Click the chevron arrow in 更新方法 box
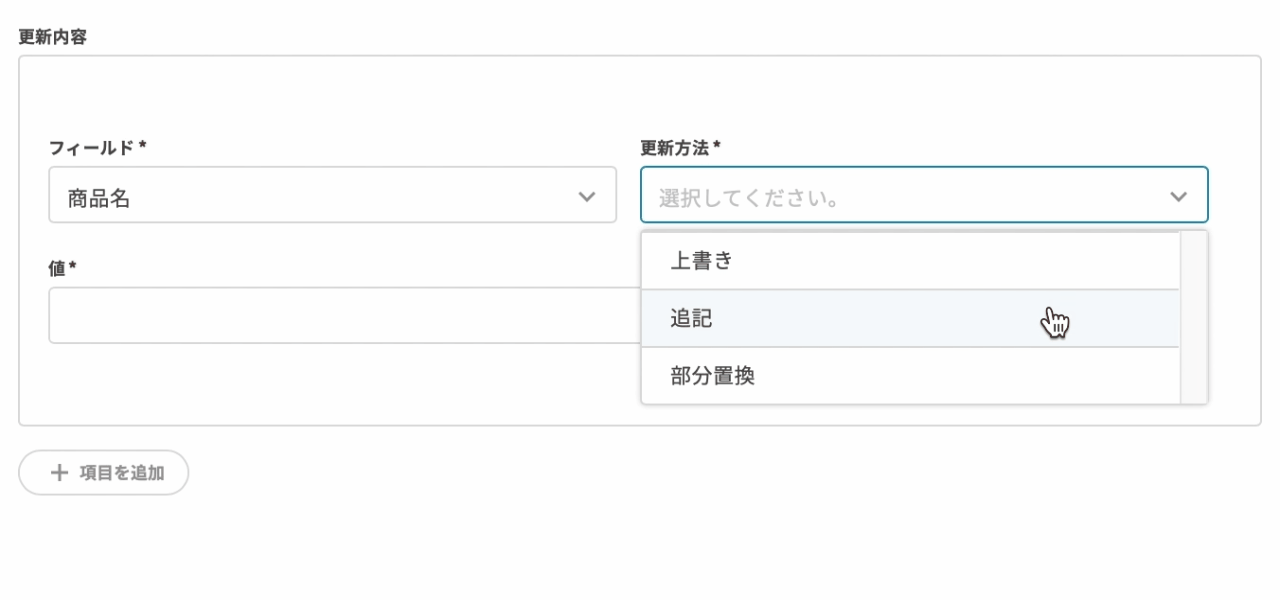Viewport: 1280px width, 600px height. tap(1178, 196)
